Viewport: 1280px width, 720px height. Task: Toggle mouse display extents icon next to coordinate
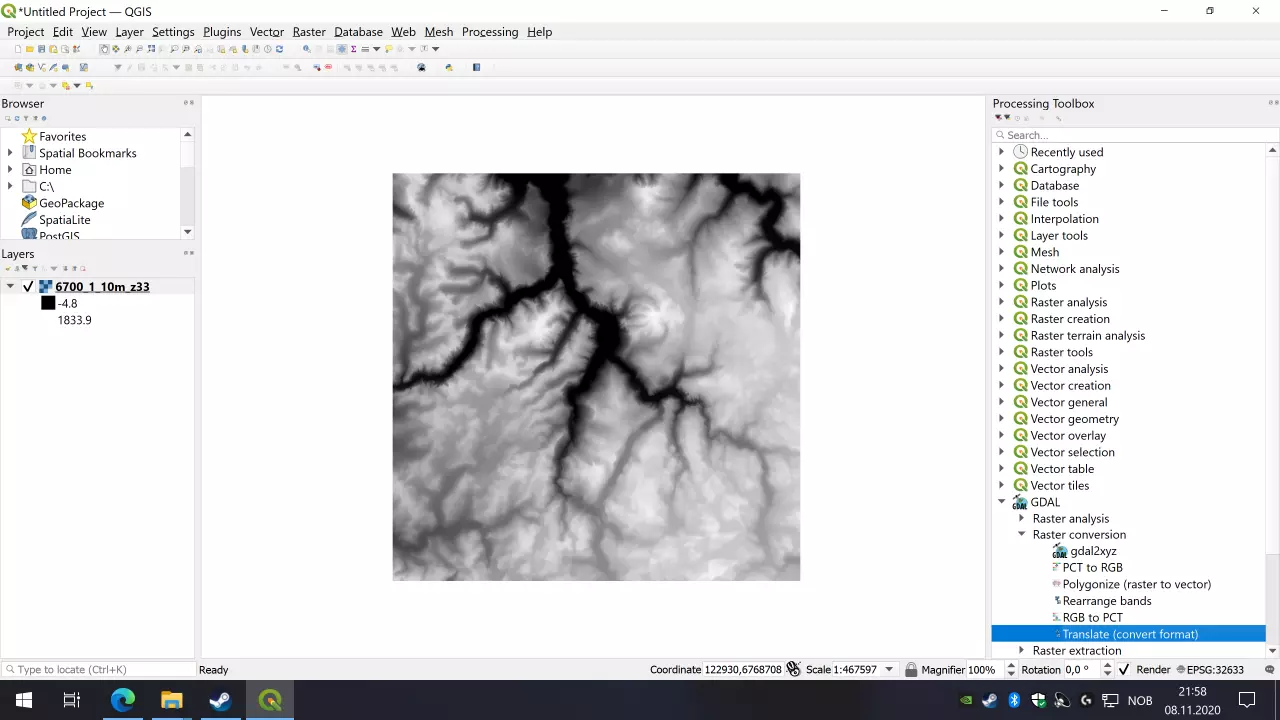(x=793, y=669)
